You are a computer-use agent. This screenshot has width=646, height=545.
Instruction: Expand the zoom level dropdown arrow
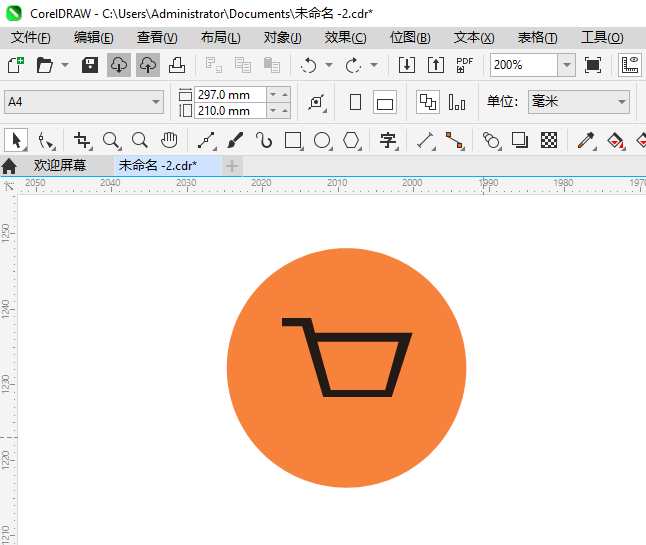coord(567,65)
